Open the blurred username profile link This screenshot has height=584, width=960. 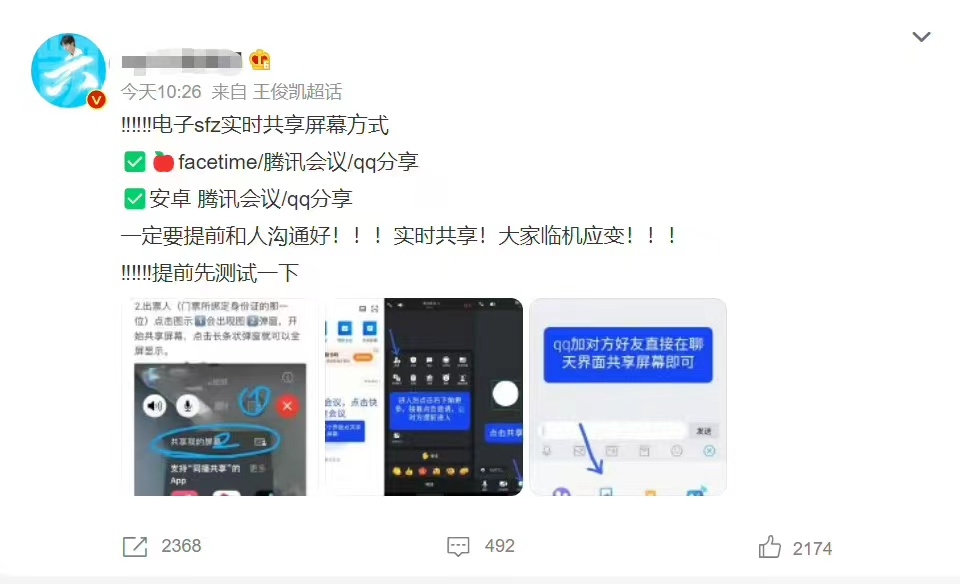click(x=181, y=61)
